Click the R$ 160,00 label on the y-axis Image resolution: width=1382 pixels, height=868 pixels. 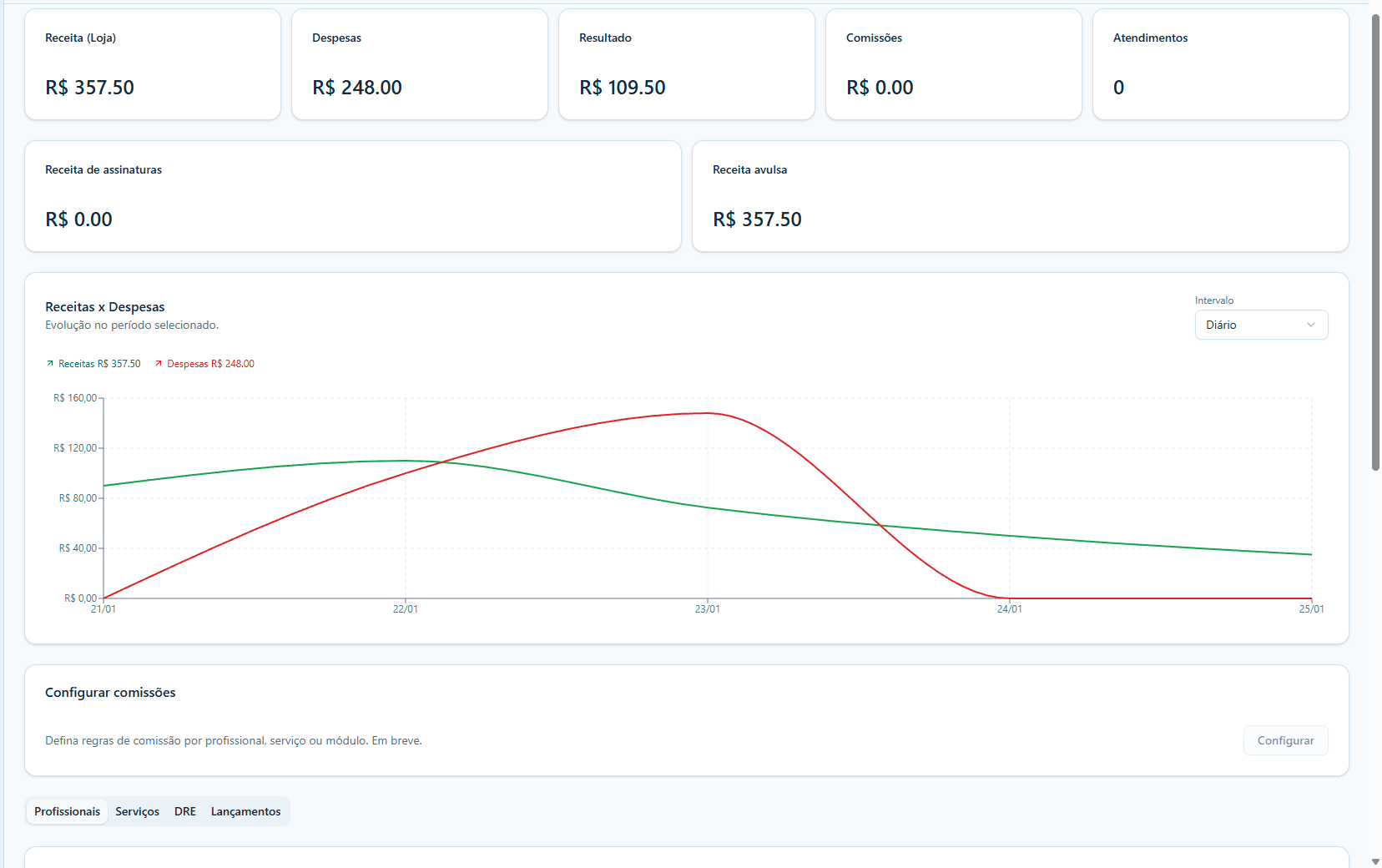[x=75, y=398]
